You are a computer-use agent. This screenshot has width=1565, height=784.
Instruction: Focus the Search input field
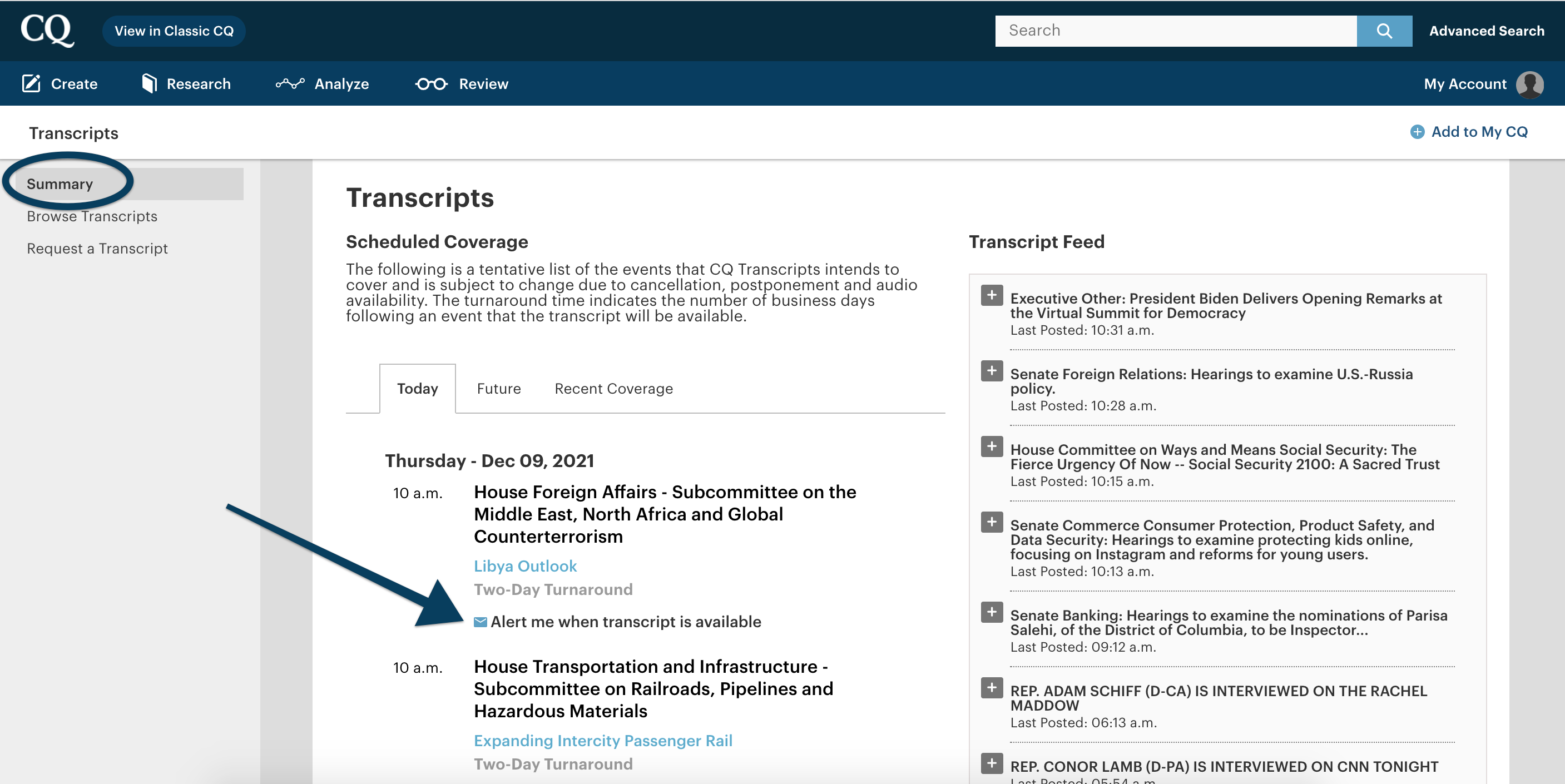(1176, 31)
